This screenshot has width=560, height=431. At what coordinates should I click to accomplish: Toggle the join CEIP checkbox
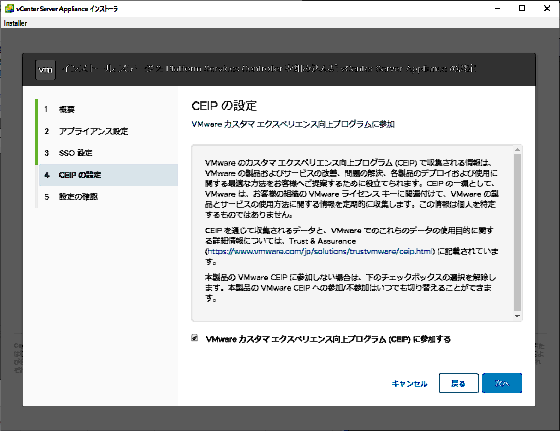195,338
